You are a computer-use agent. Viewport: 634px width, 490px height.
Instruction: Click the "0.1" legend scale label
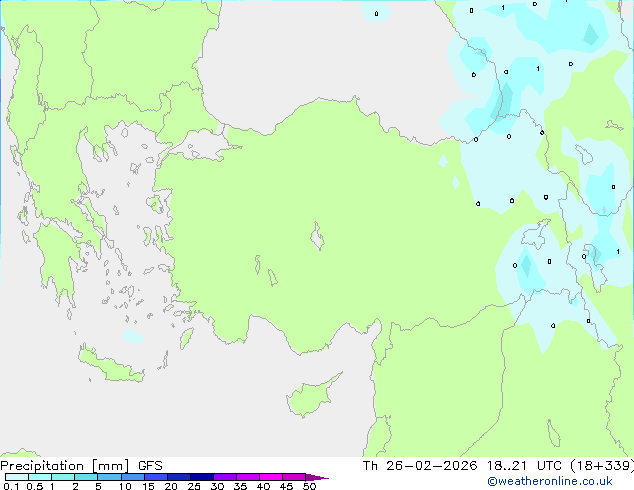[x=11, y=486]
